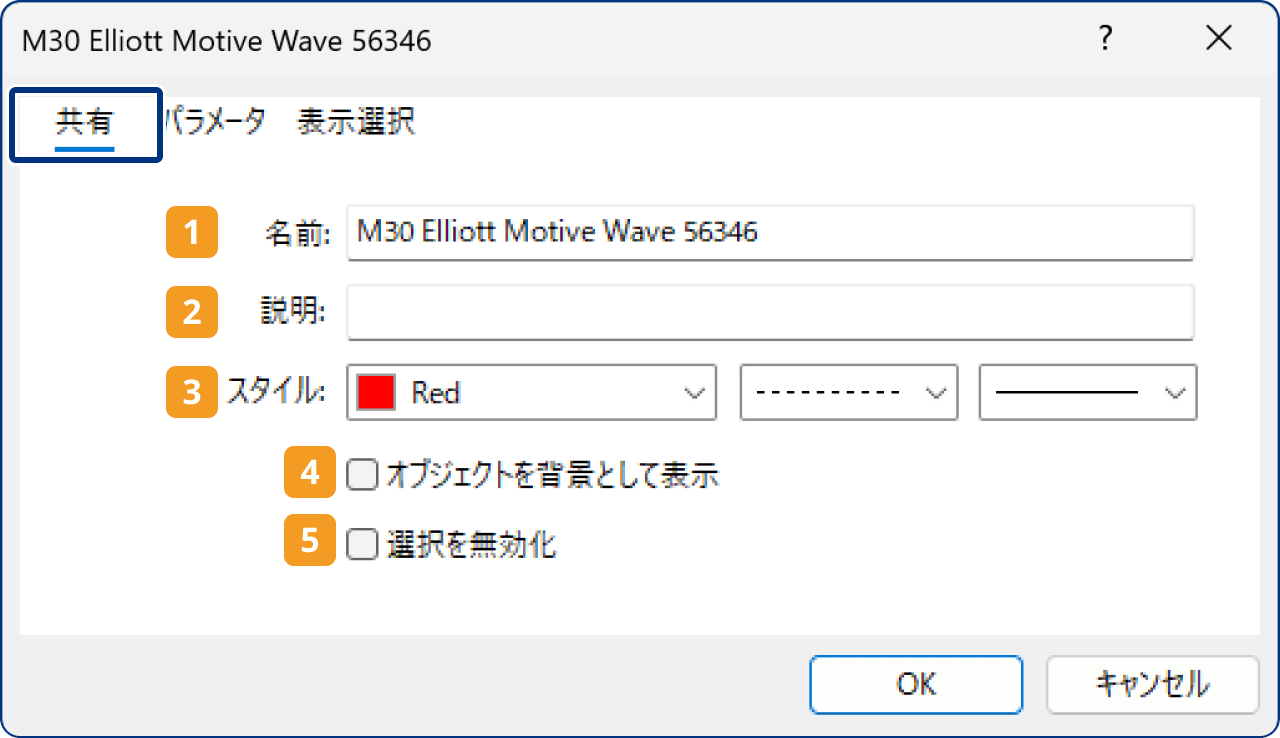Toggle 選択を無効化 checkbox

pyautogui.click(x=361, y=545)
